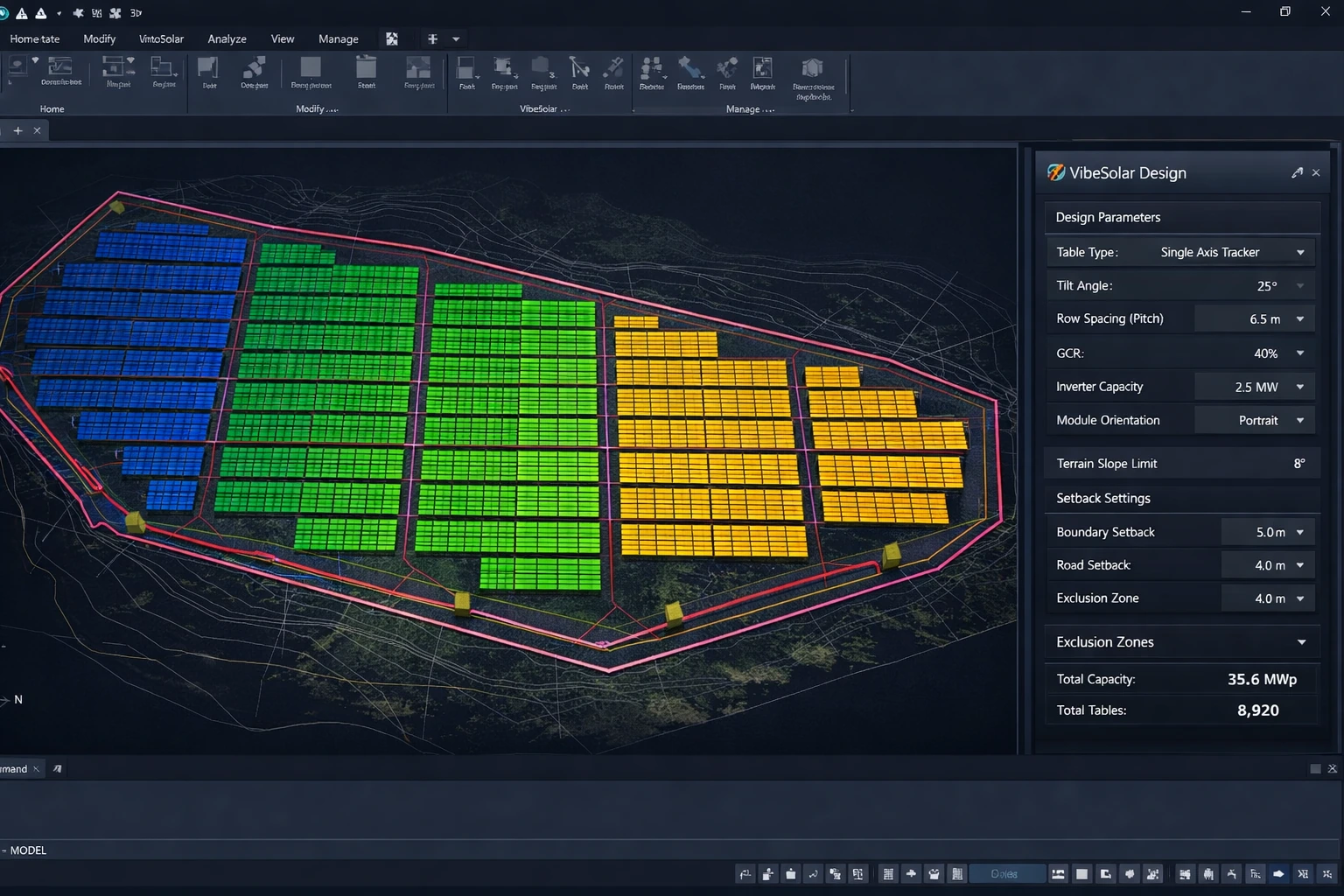Click the command history icon beside the command line
Viewport: 1344px width, 896px height.
coord(57,768)
